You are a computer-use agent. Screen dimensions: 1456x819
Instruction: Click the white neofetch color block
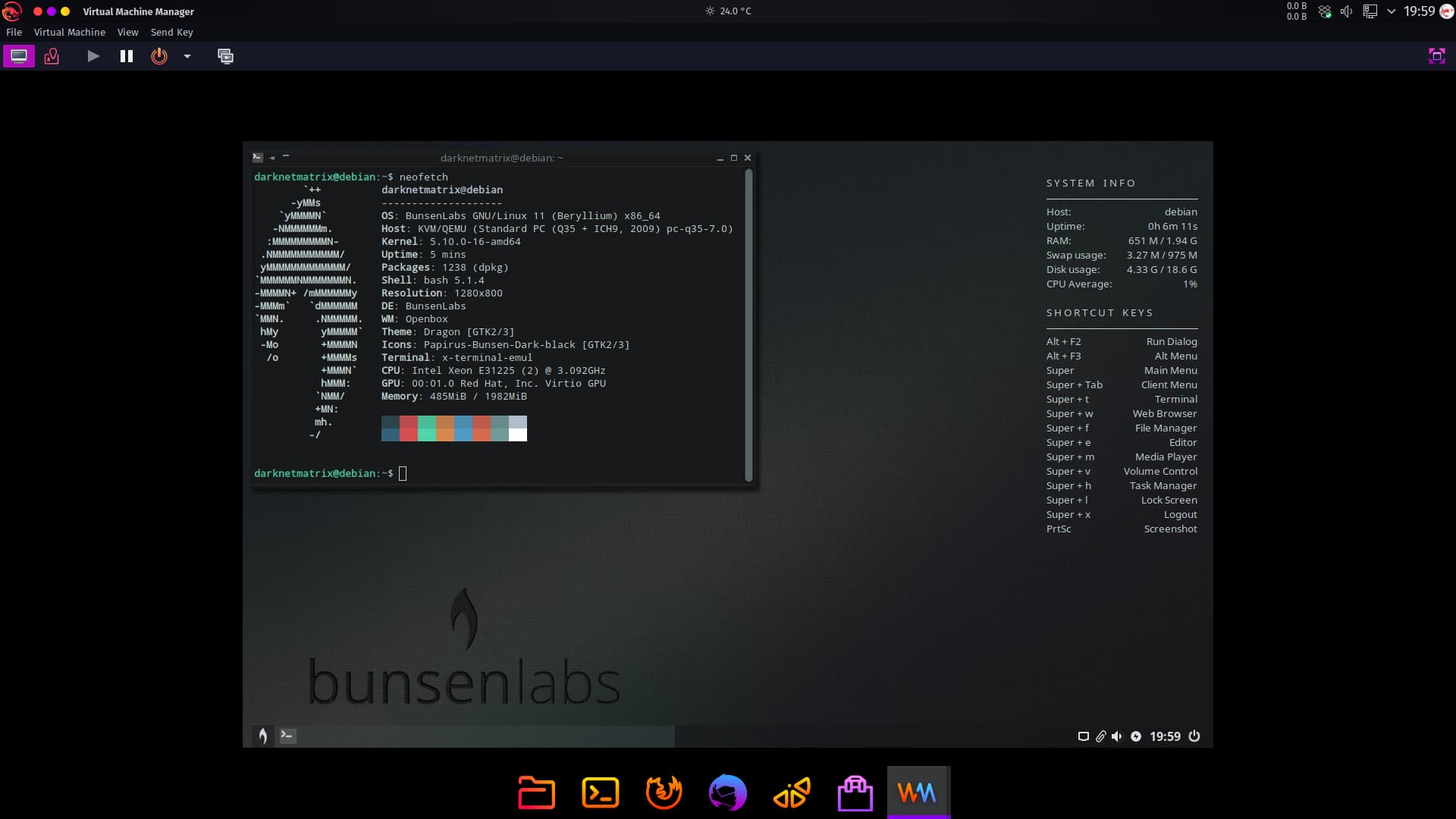pyautogui.click(x=518, y=435)
